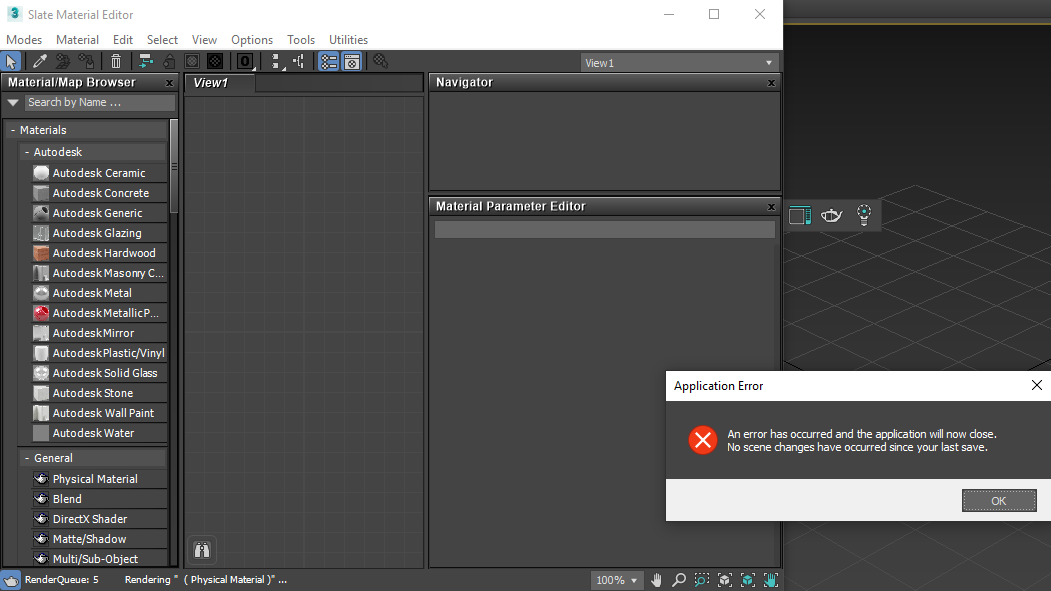The height and width of the screenshot is (591, 1051).
Task: Click Lay Out Children icon
Action: [299, 62]
